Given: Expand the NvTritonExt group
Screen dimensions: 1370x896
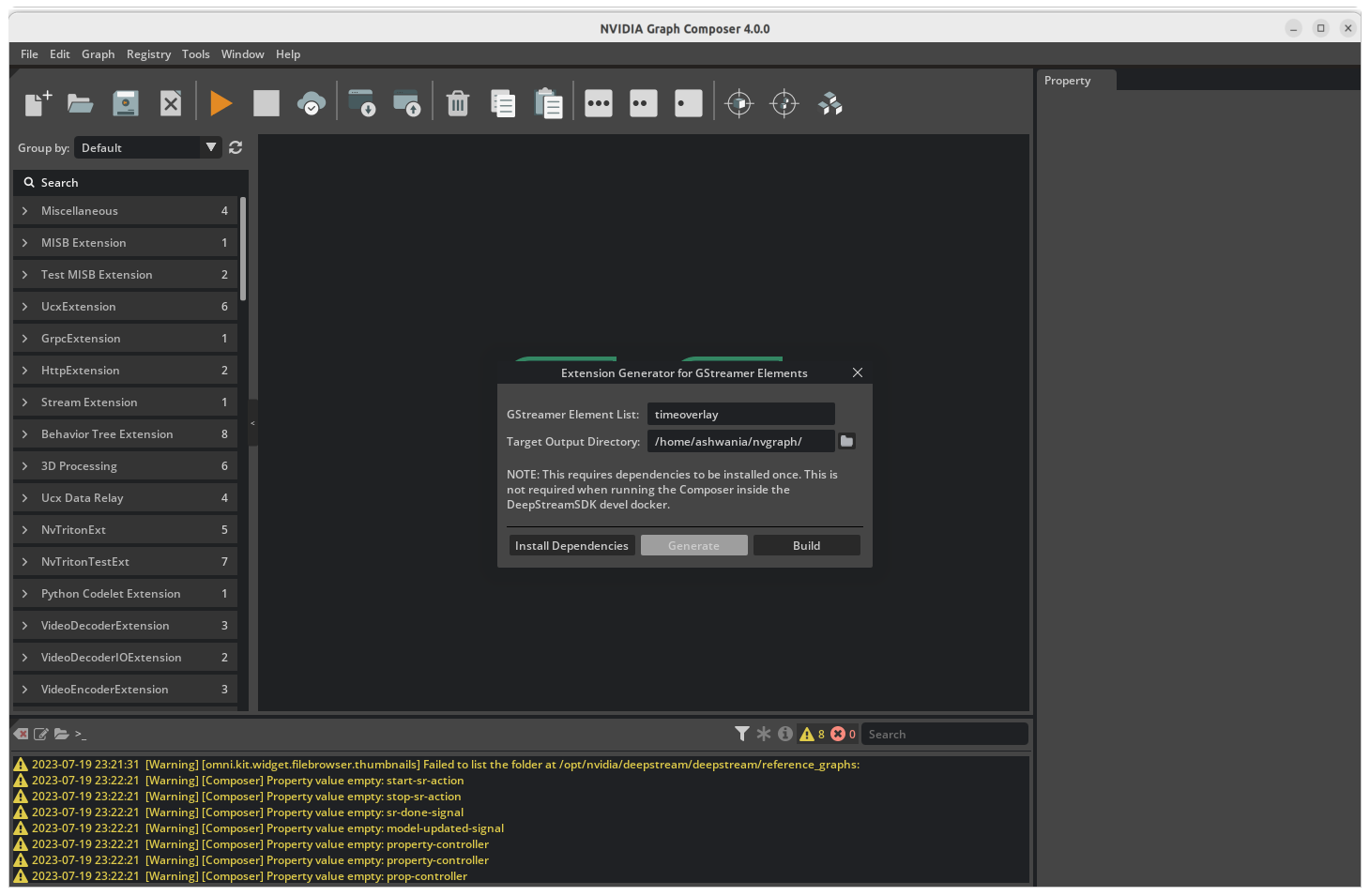Looking at the screenshot, I should pos(125,530).
